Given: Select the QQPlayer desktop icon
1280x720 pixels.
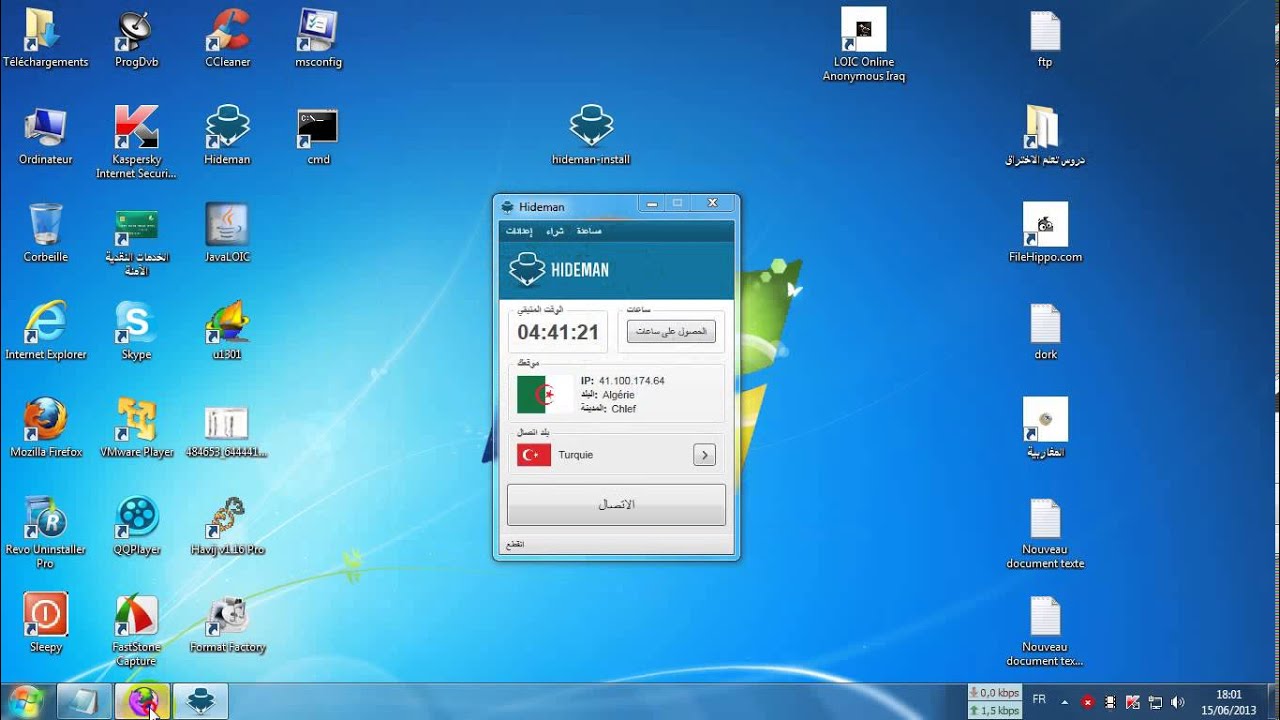Looking at the screenshot, I should (x=136, y=526).
